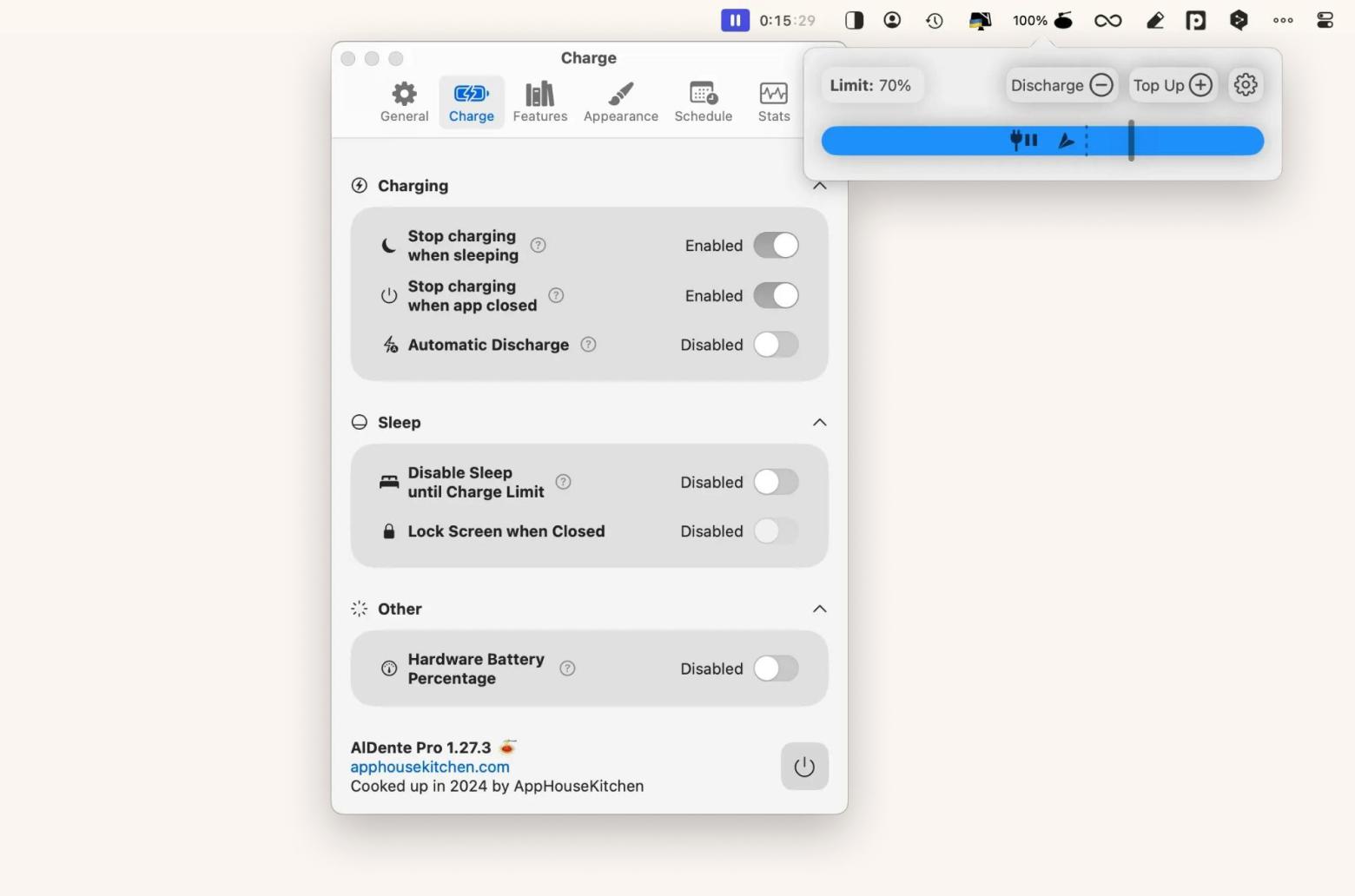Click the pasta bowl emoji next to version

click(x=507, y=747)
